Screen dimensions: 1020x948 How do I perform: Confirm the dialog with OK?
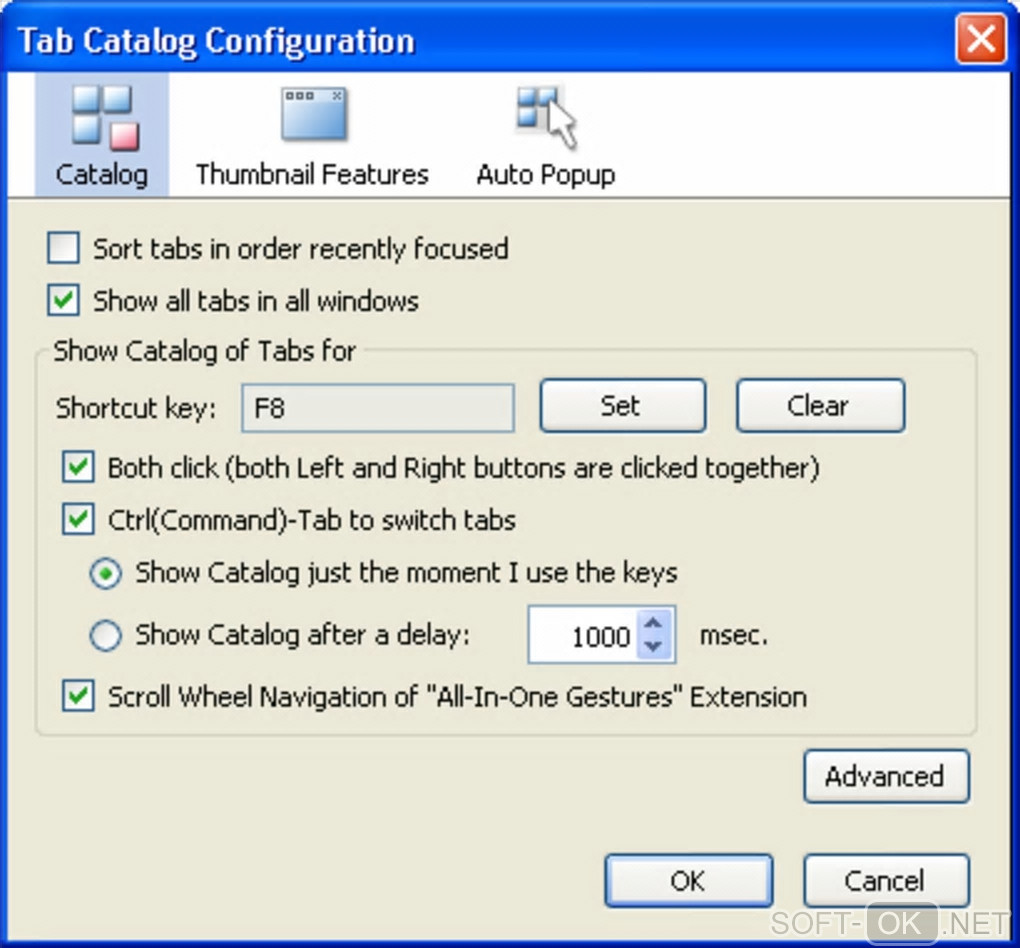688,881
